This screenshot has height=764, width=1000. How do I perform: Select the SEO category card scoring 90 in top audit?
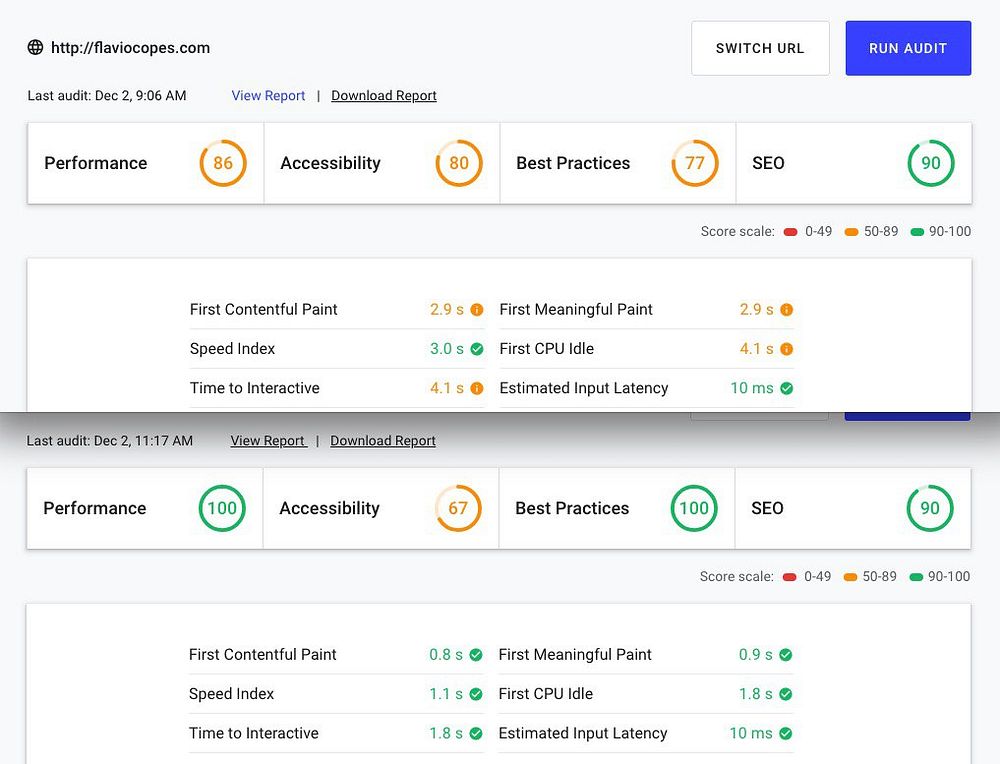tap(853, 163)
